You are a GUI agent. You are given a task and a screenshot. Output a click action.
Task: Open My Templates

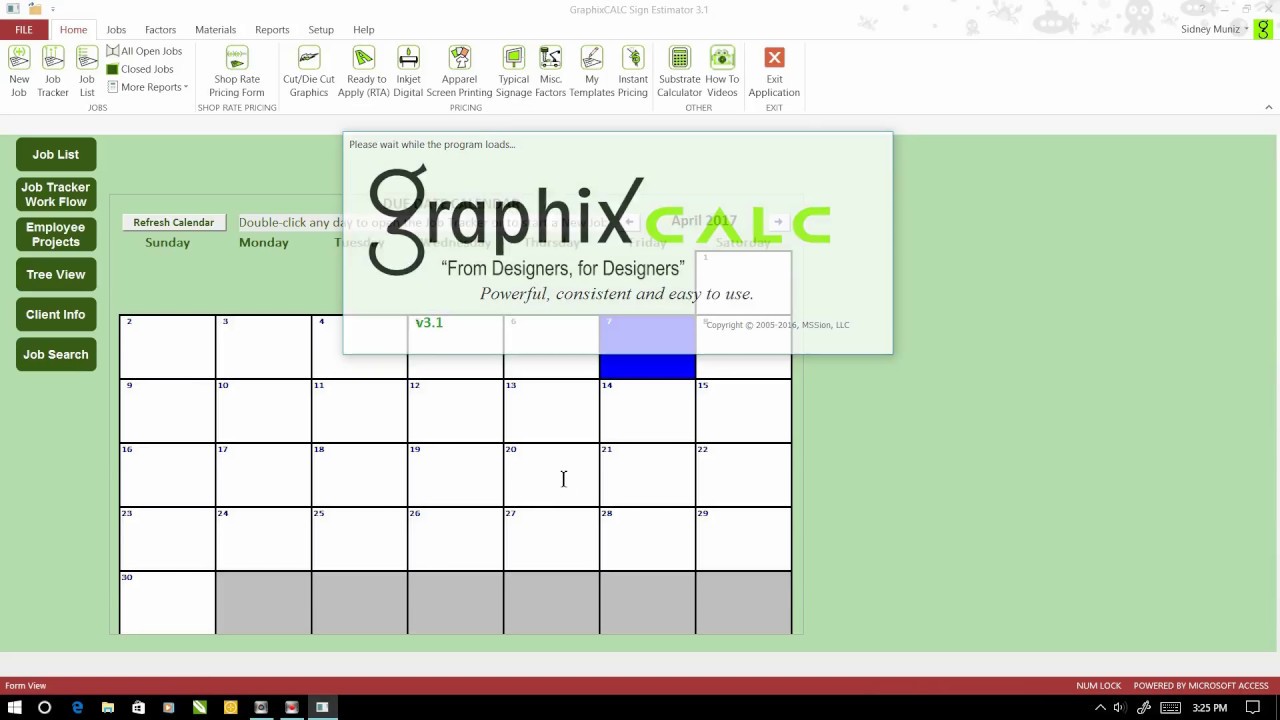coord(592,72)
